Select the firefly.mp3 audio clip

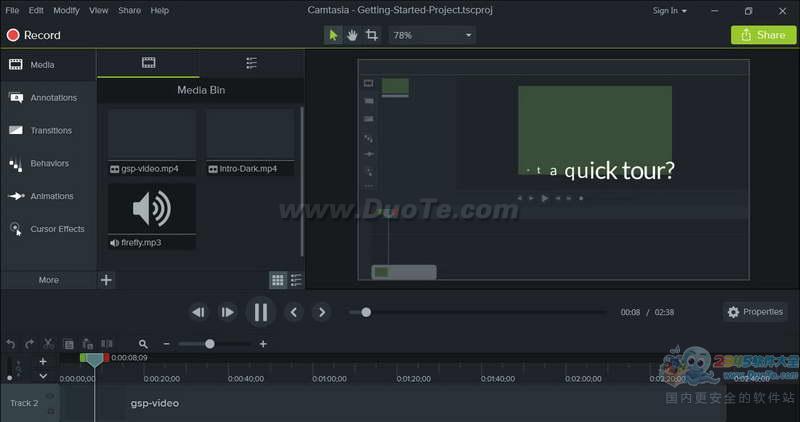tap(152, 216)
